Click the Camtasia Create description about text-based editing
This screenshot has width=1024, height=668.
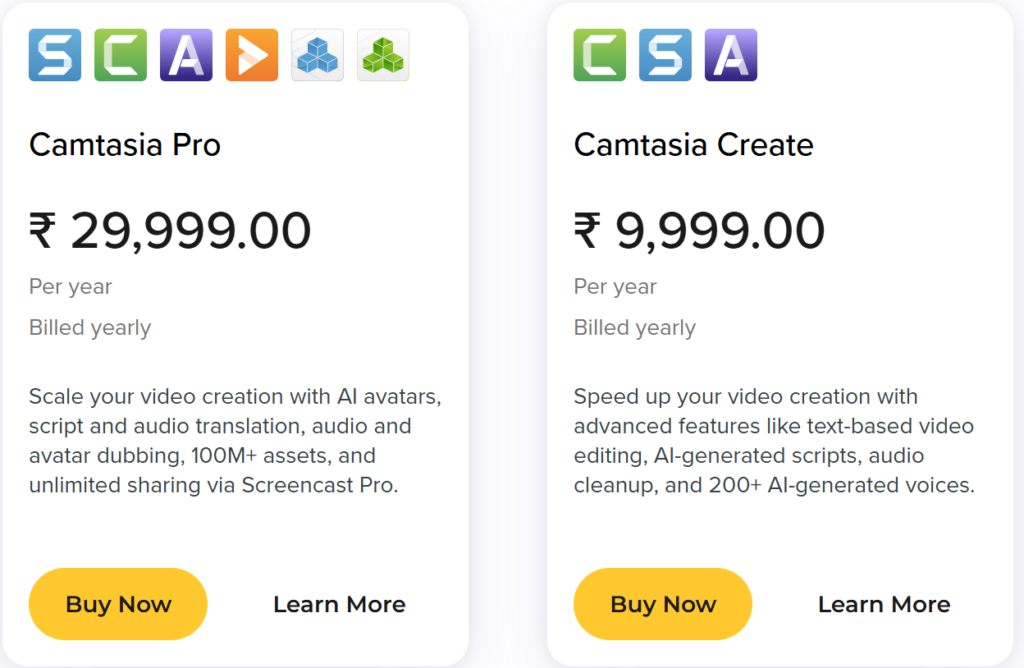(774, 441)
